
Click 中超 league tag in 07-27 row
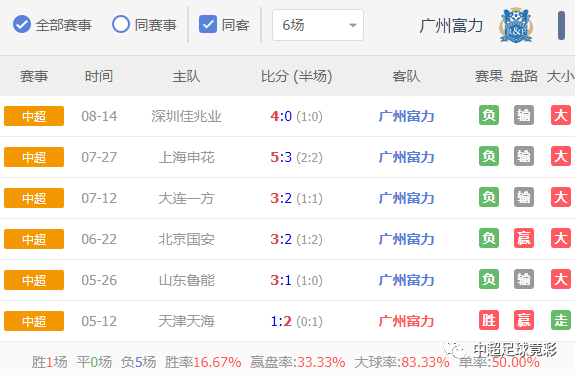coord(34,157)
